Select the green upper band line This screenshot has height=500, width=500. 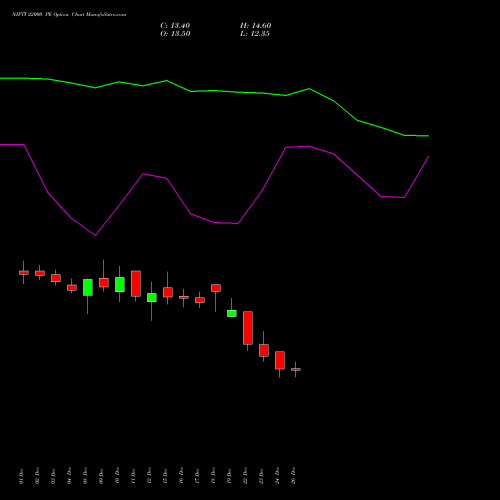point(213,91)
